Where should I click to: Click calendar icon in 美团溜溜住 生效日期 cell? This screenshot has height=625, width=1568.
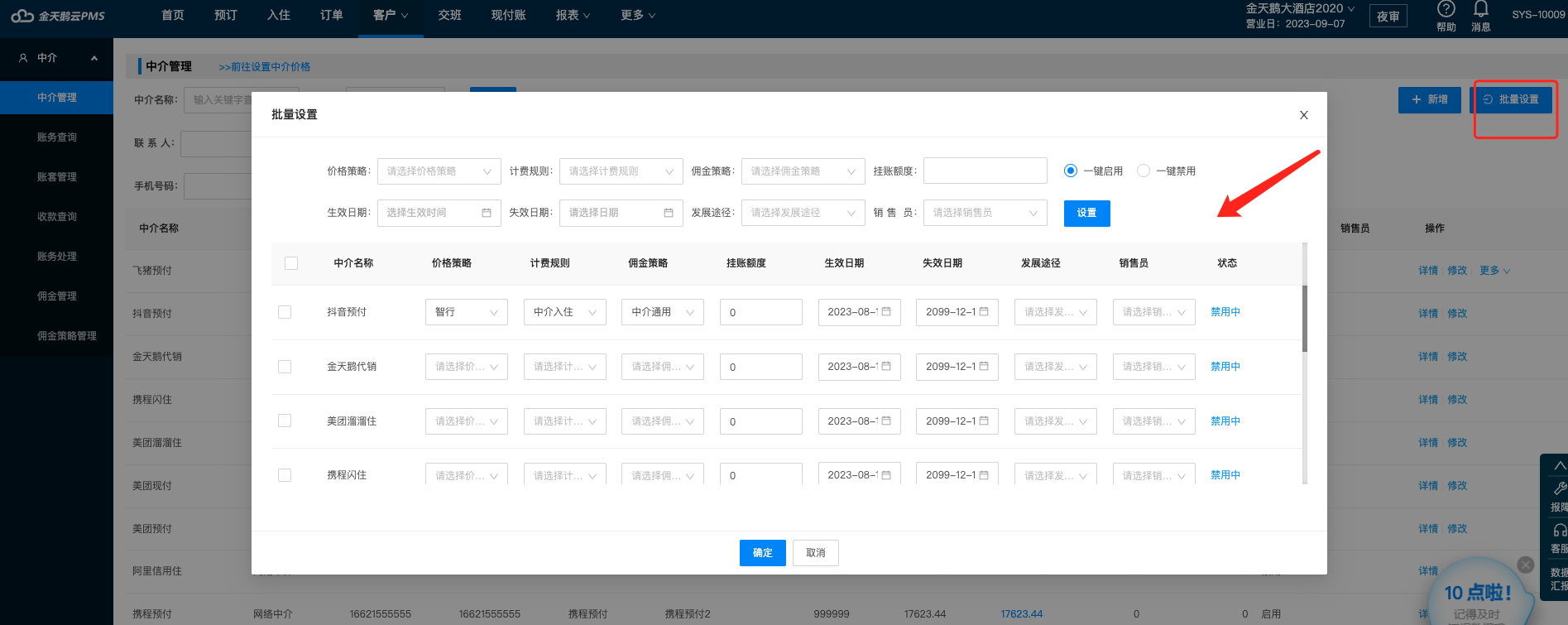(886, 421)
